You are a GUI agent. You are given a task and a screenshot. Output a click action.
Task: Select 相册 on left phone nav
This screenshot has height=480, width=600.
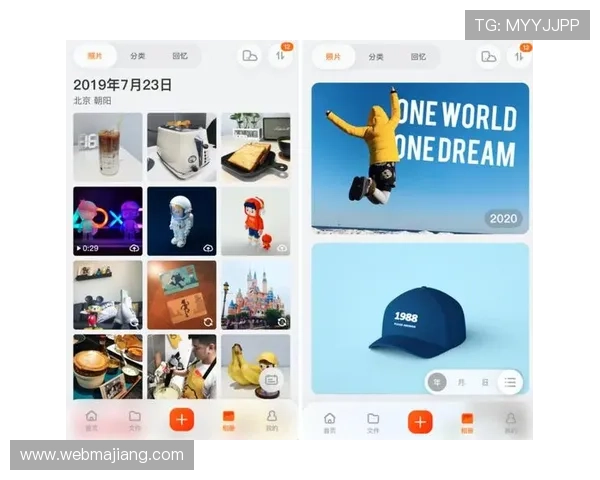click(x=228, y=420)
